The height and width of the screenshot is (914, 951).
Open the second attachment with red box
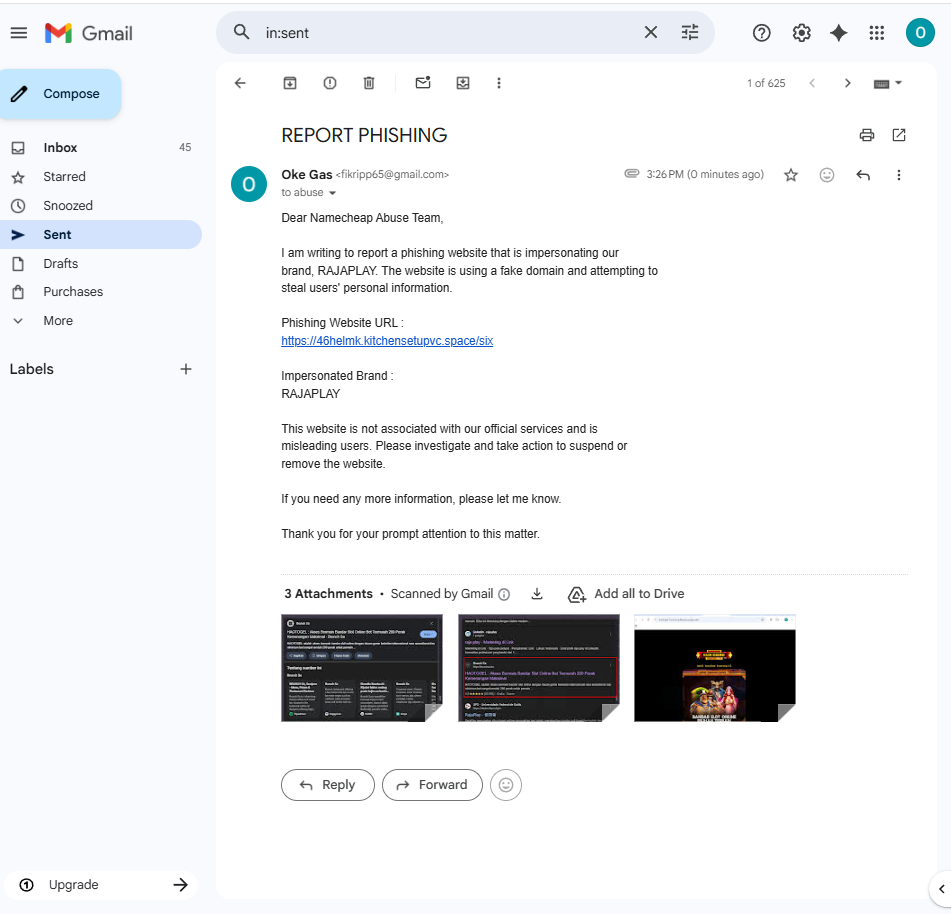pos(539,668)
